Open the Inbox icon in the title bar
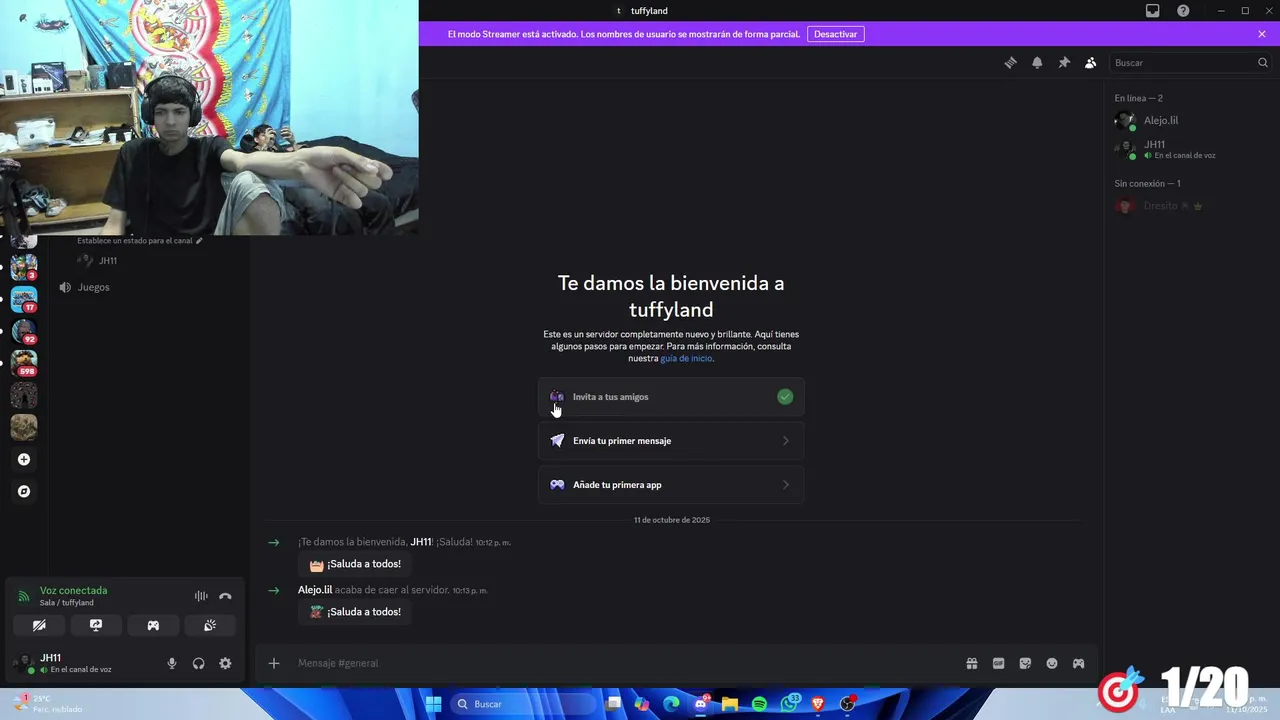The width and height of the screenshot is (1280, 720). coord(1152,11)
